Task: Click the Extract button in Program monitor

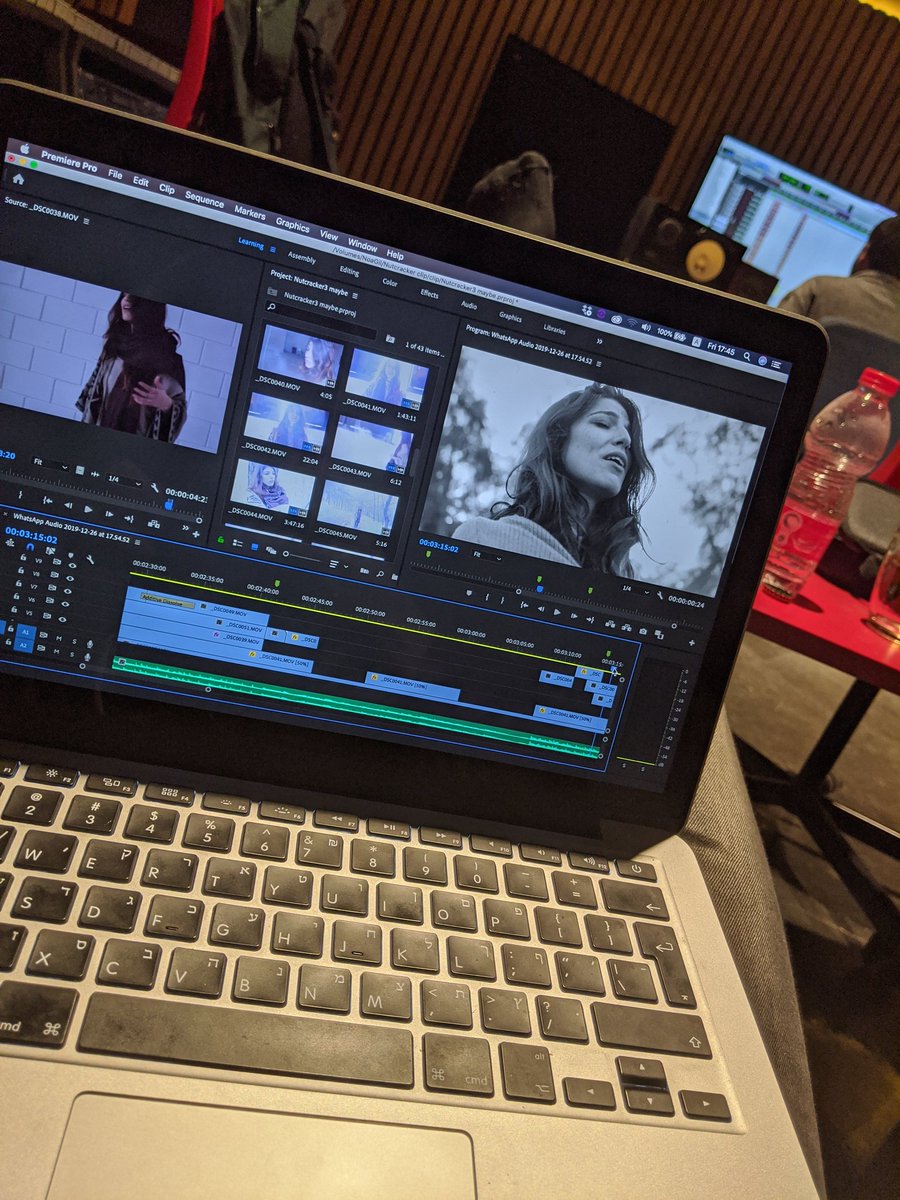Action: tap(626, 627)
